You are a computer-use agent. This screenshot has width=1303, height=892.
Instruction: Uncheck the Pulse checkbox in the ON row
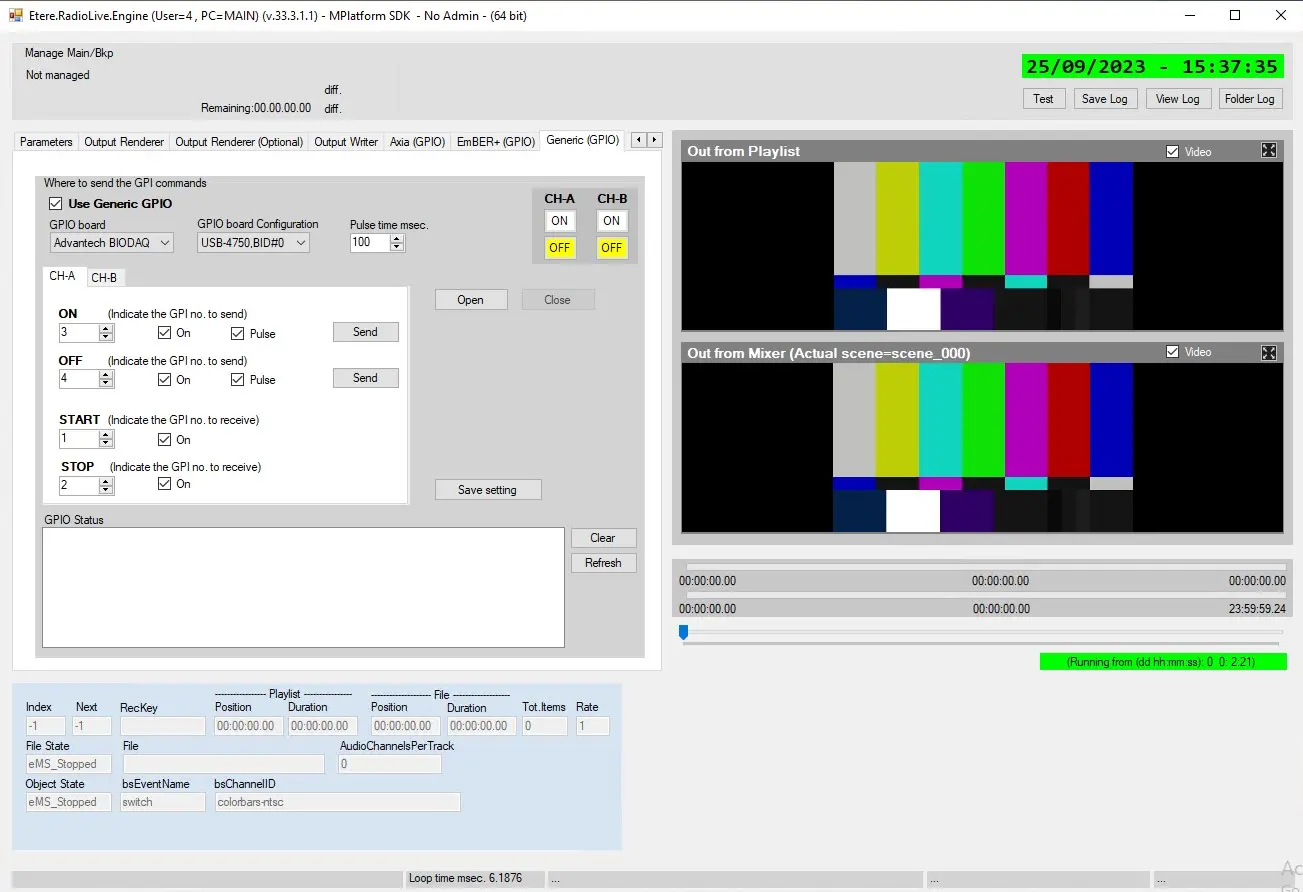[237, 334]
